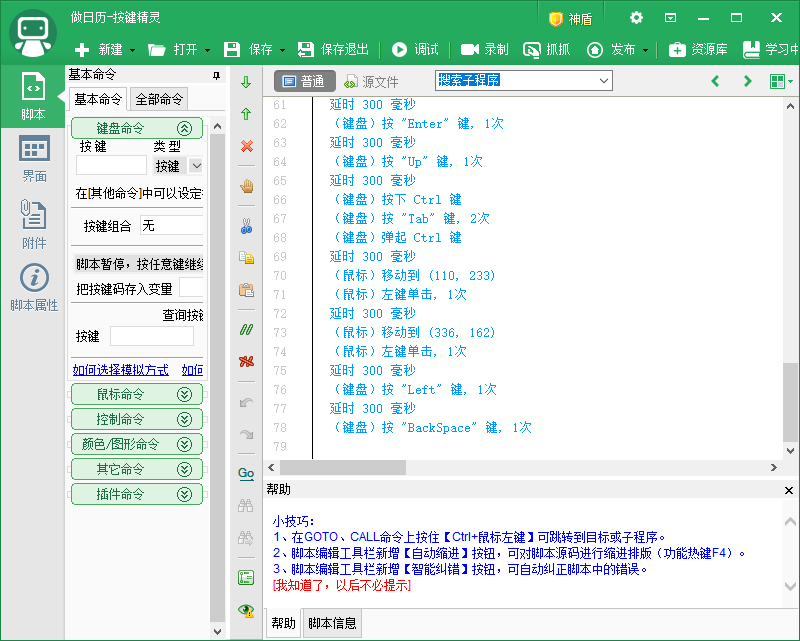Click the 我知道了，以后不必提示 link
This screenshot has height=641, width=800.
coord(342,585)
